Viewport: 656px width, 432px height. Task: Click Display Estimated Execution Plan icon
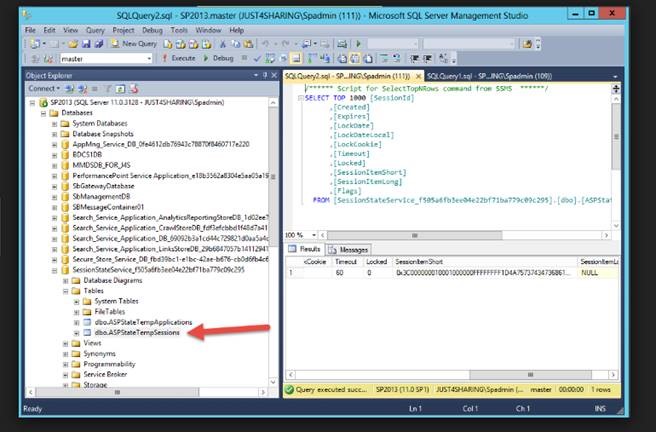[x=270, y=59]
